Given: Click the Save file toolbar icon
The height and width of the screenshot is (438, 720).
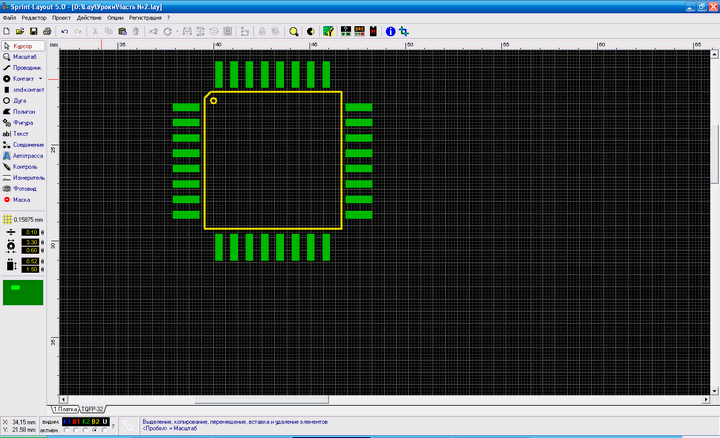Looking at the screenshot, I should click(x=33, y=31).
